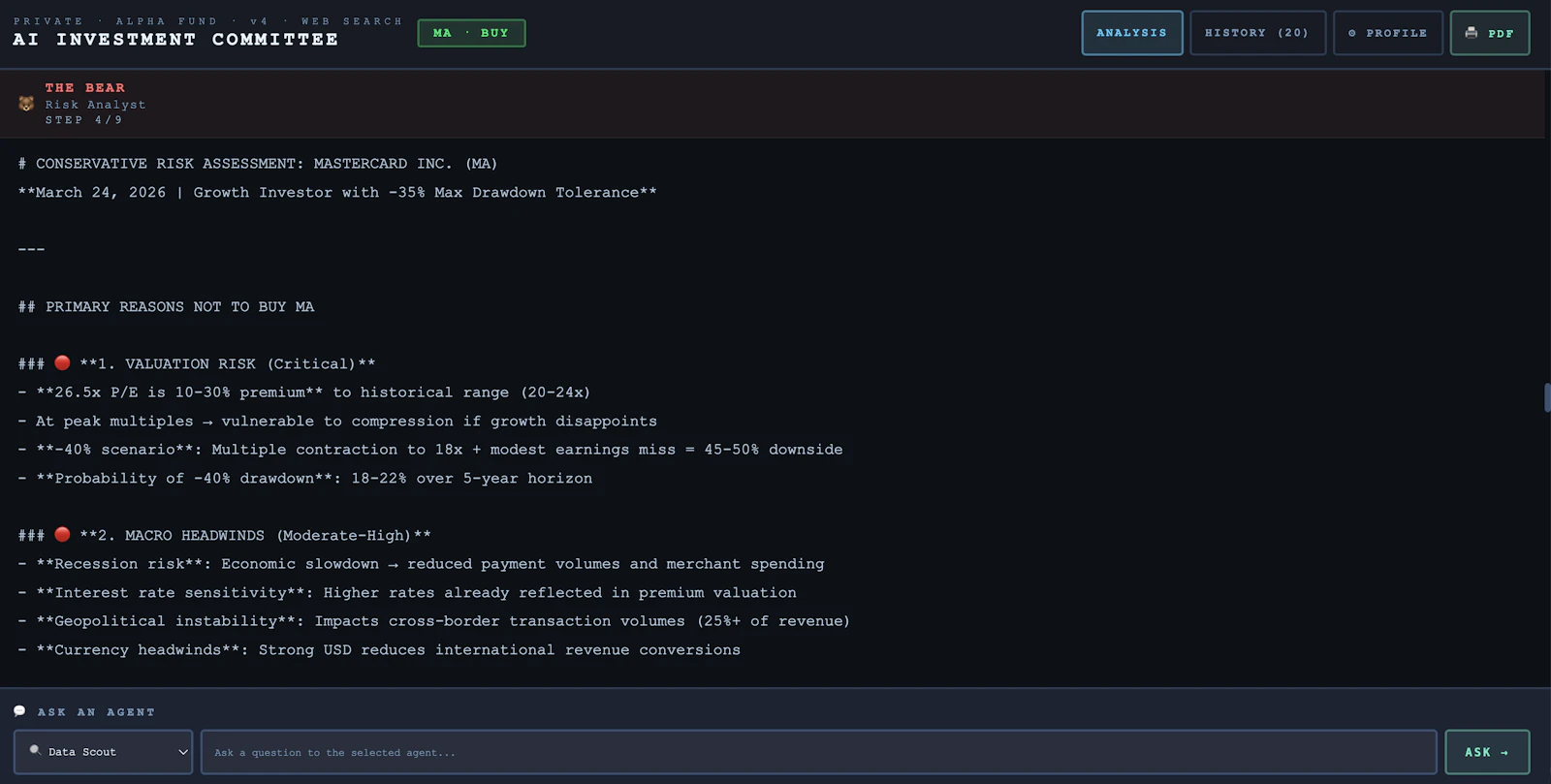Viewport: 1551px width, 784px height.
Task: Click the 'Recession risk' bullet line
Action: (421, 564)
